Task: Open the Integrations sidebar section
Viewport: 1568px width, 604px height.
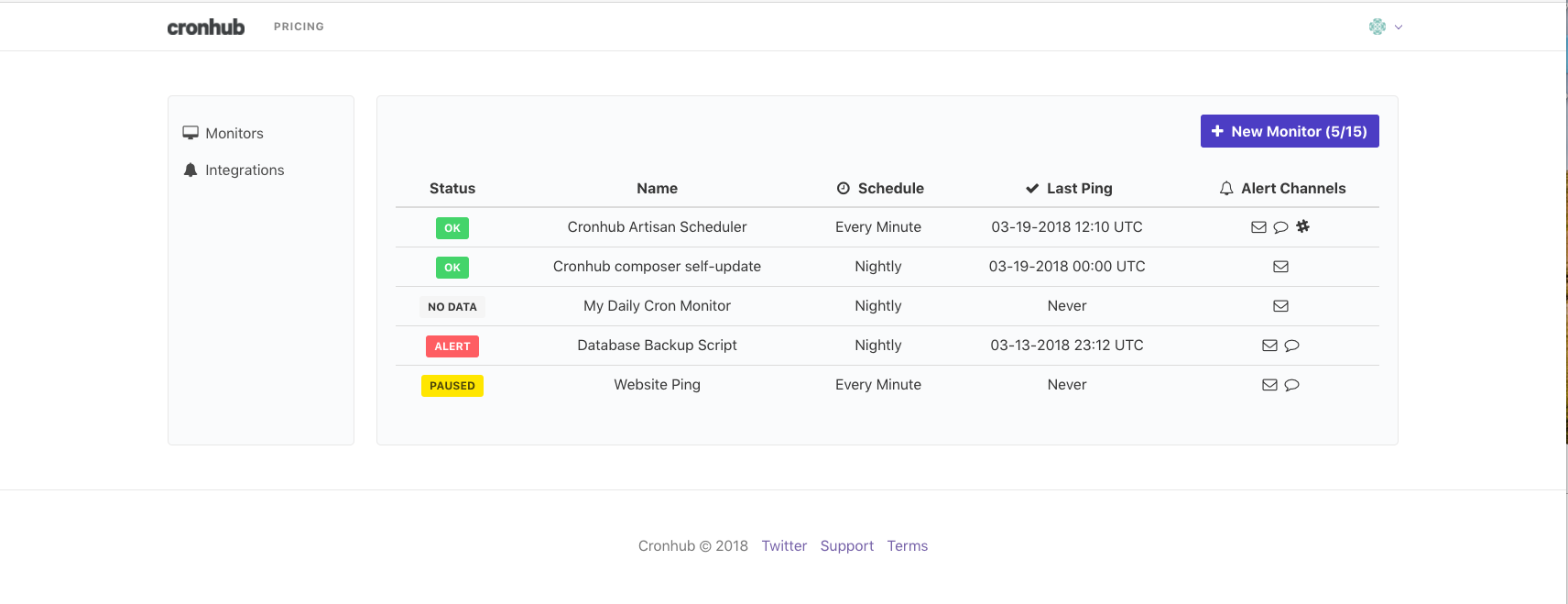Action: 244,170
